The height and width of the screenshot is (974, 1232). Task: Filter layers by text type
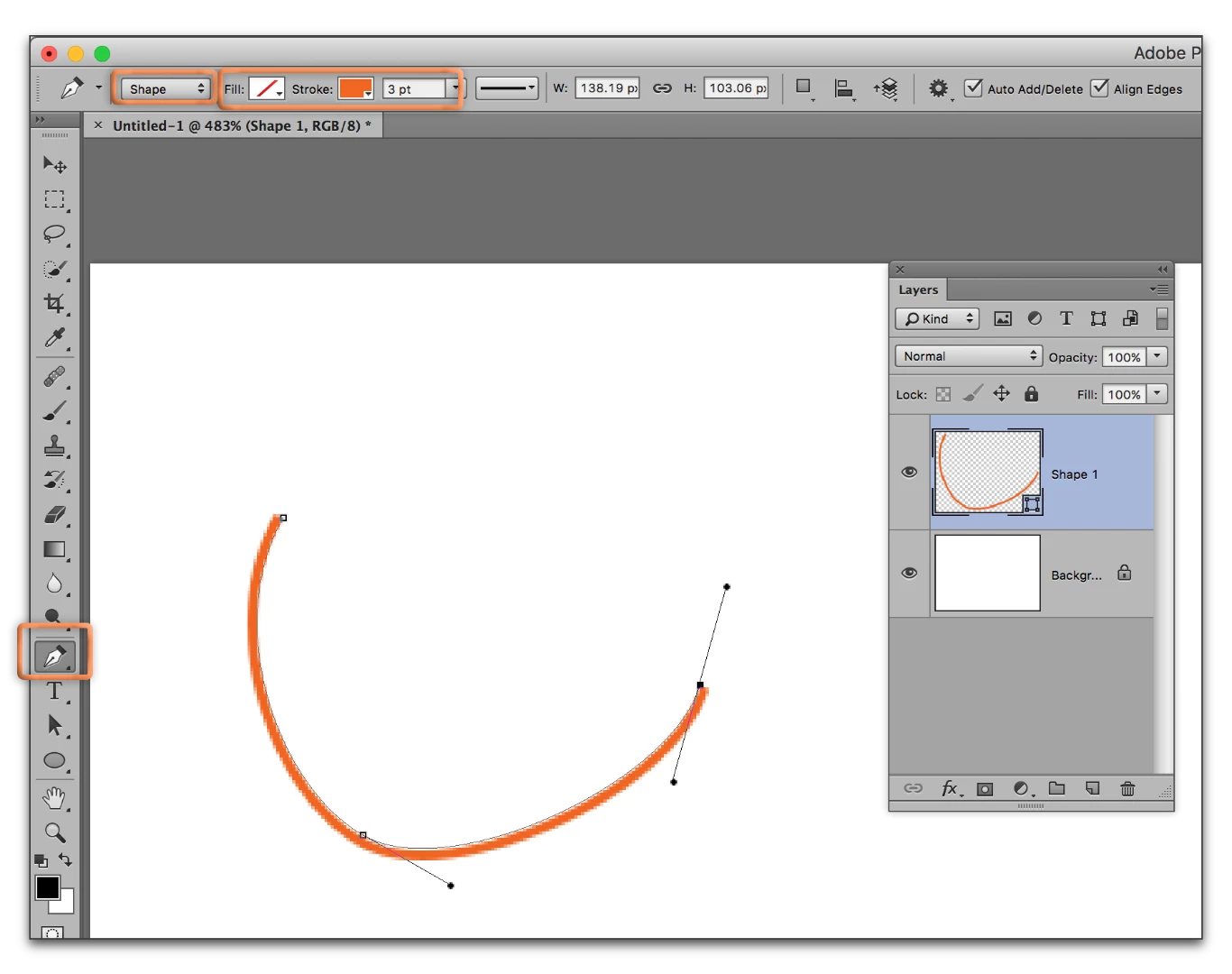pyautogui.click(x=1066, y=318)
